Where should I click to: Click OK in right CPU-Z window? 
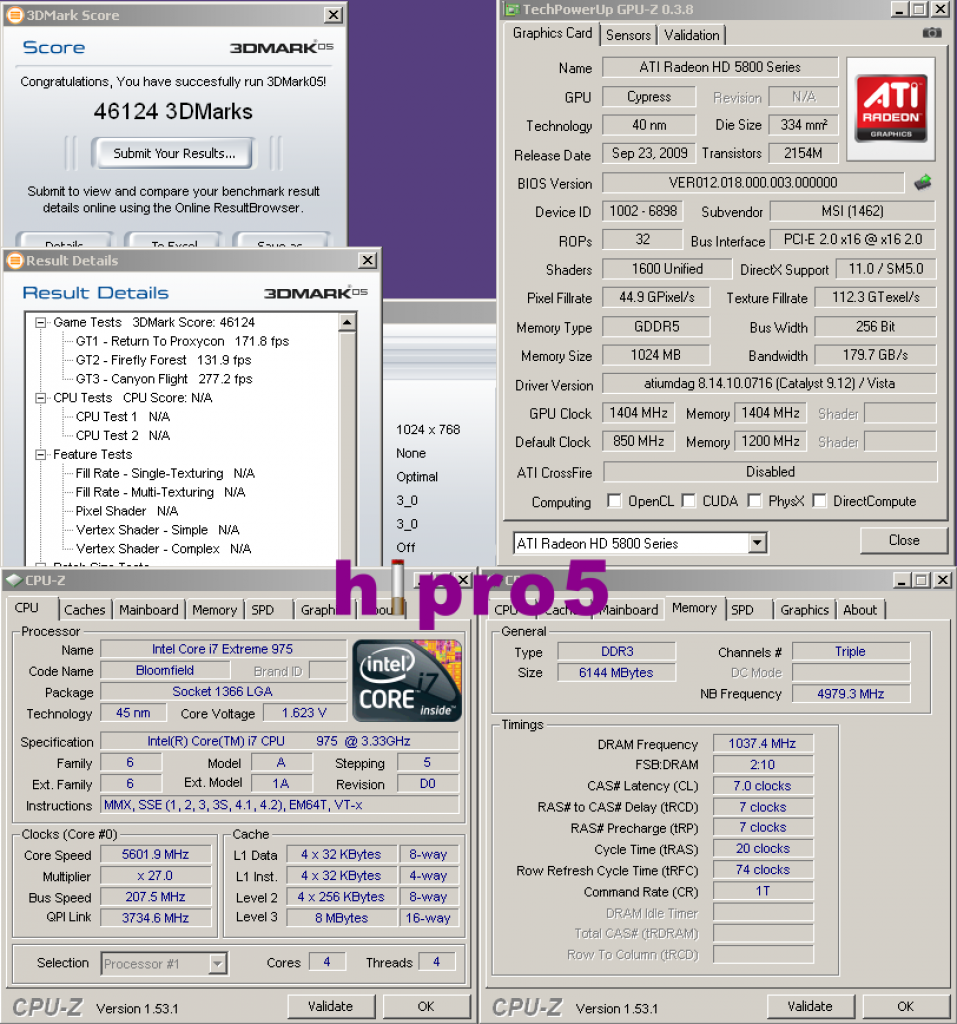(905, 1006)
